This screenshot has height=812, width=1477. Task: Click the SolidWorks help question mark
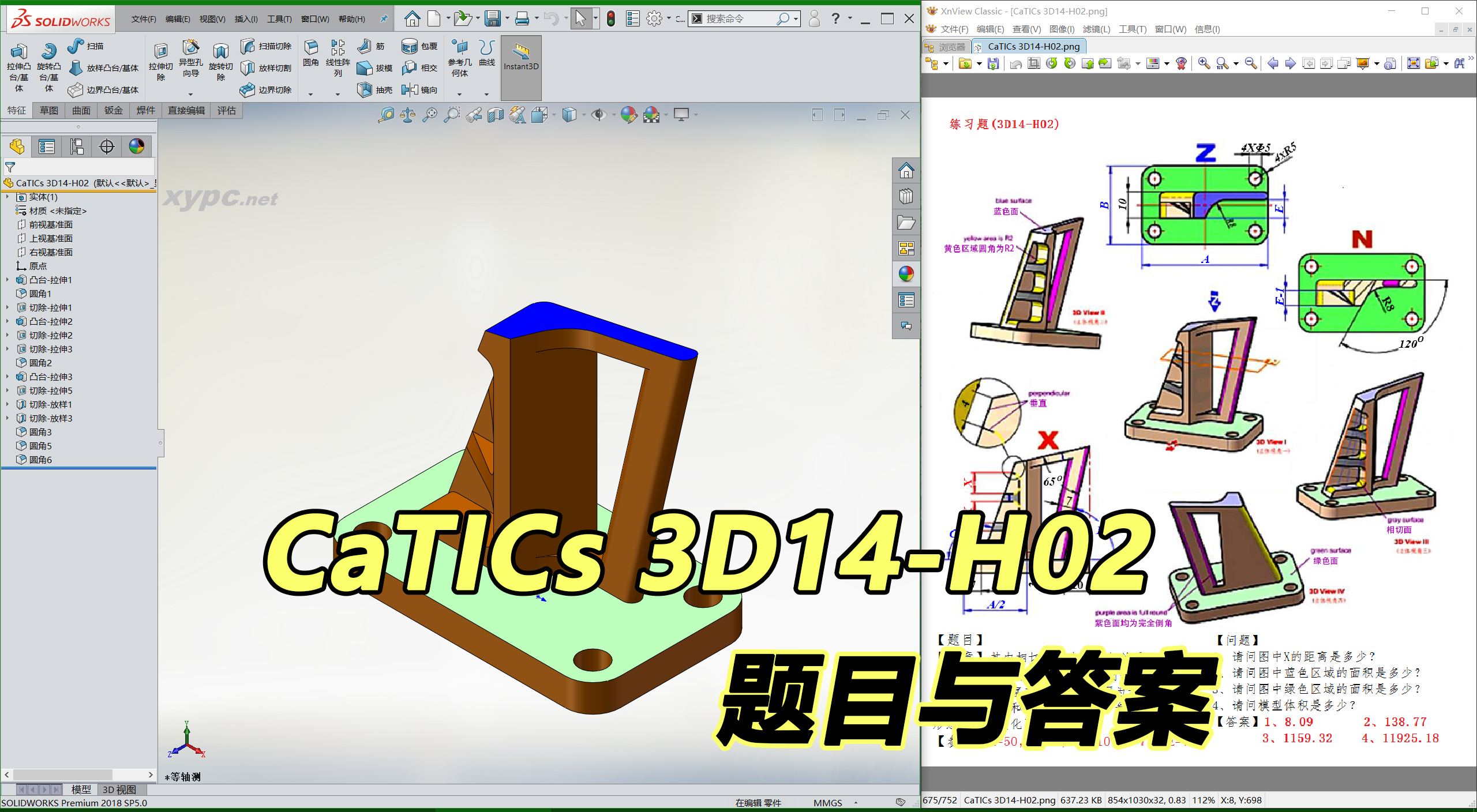click(835, 19)
